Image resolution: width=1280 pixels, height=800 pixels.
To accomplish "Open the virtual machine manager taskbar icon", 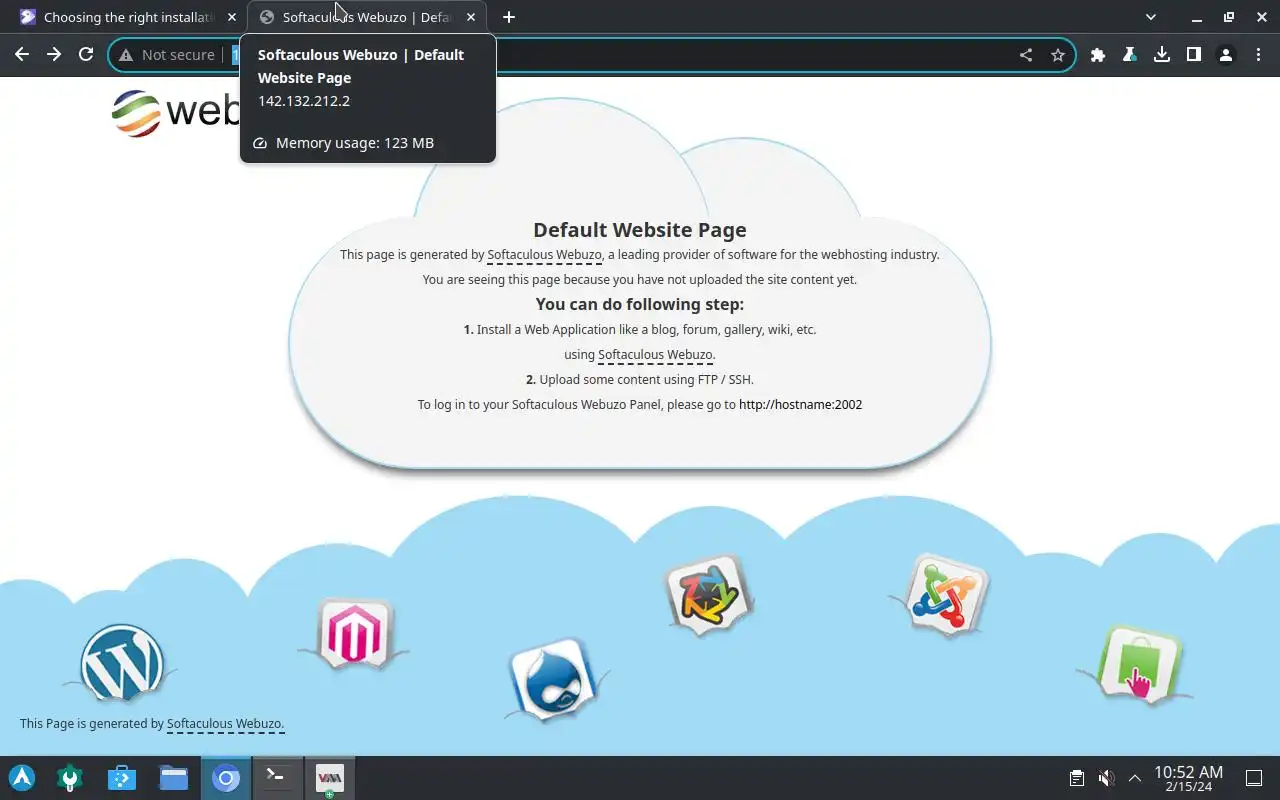I will (x=330, y=778).
